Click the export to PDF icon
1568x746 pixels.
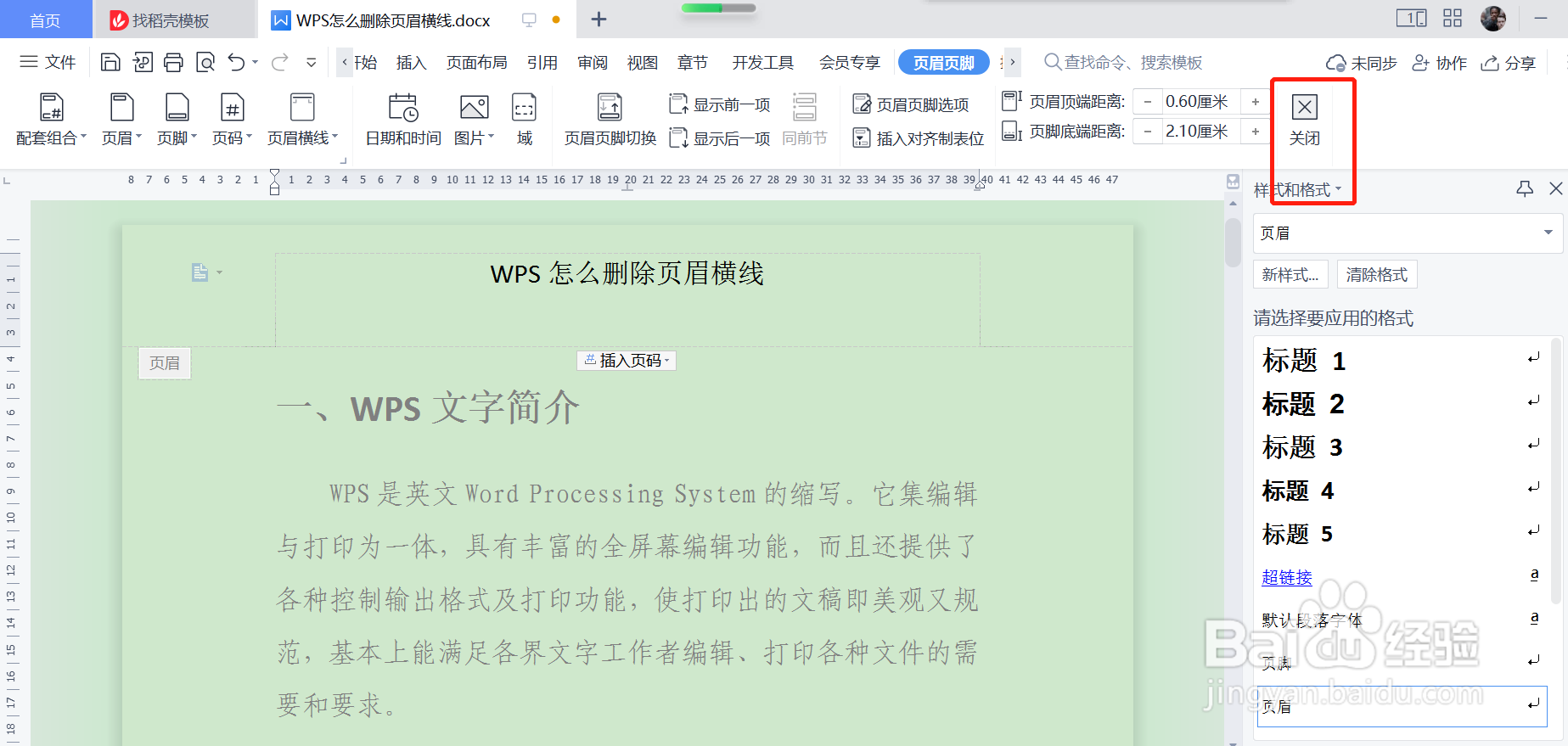[x=143, y=62]
